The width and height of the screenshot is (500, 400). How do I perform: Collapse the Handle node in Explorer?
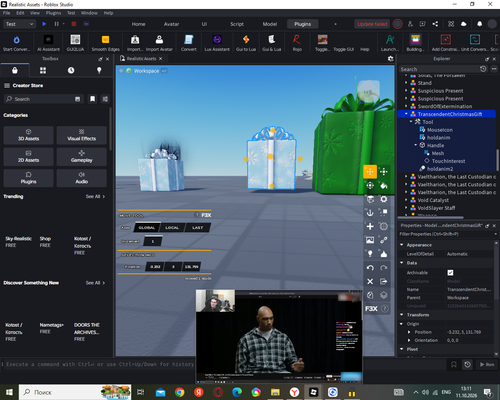pos(416,145)
